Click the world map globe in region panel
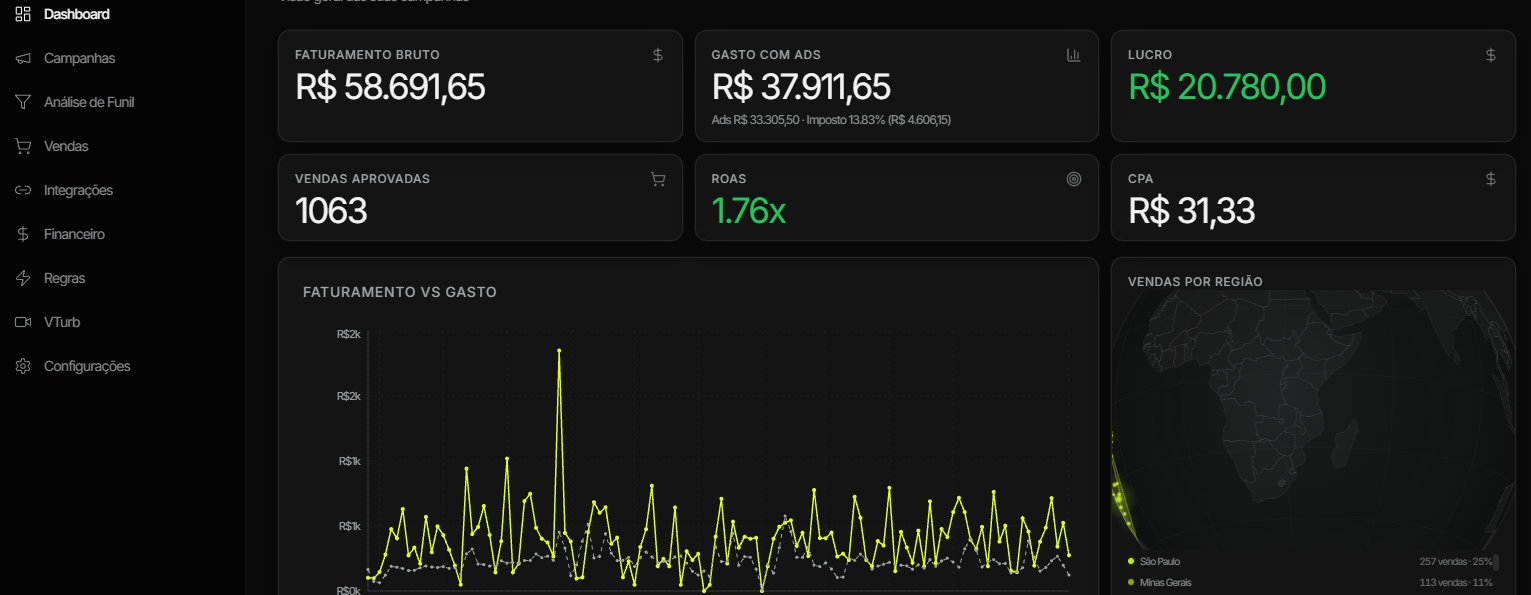 tap(1313, 418)
